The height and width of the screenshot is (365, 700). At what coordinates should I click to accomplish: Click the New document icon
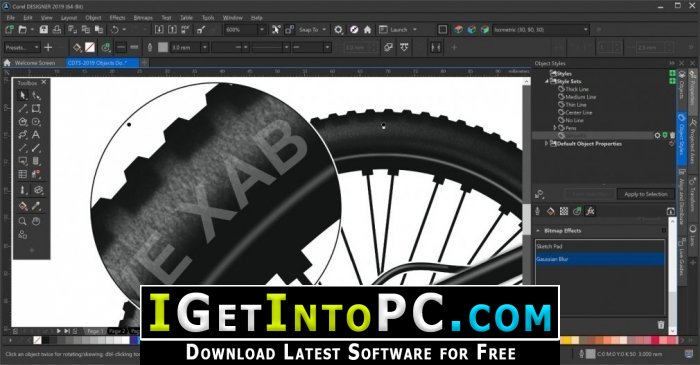[x=9, y=30]
